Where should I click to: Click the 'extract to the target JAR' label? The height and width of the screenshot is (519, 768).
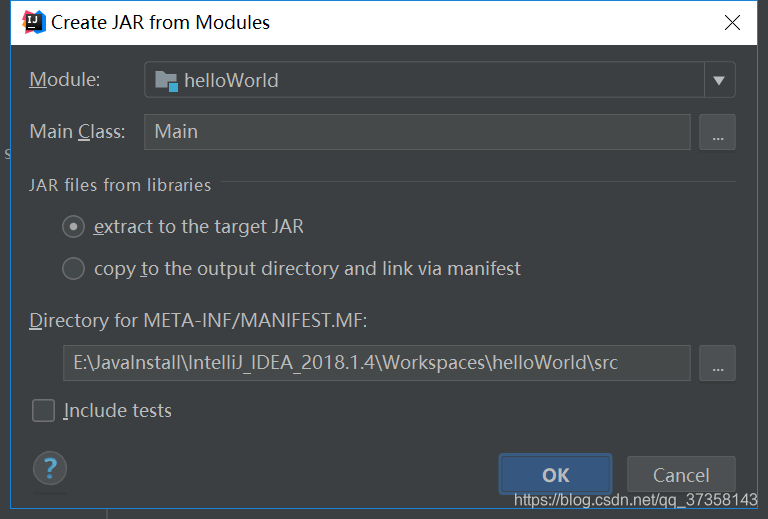[199, 227]
